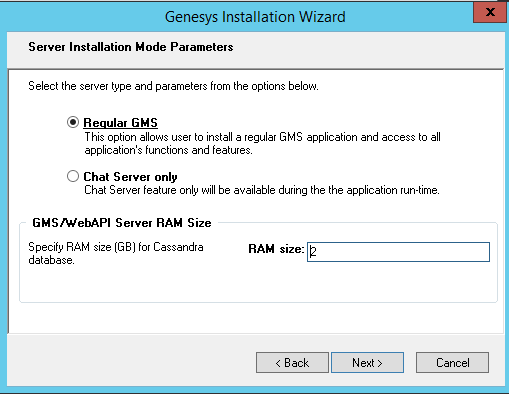
Task: Return to previous step with Back
Action: 292,363
